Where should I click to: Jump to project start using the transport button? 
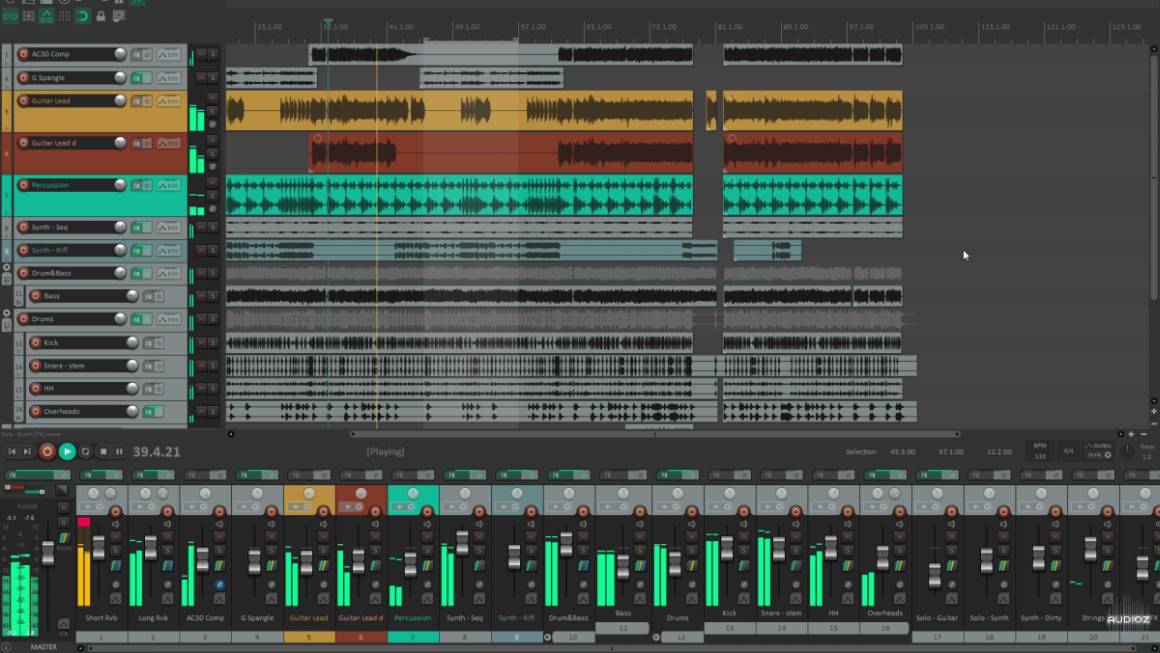(12, 452)
